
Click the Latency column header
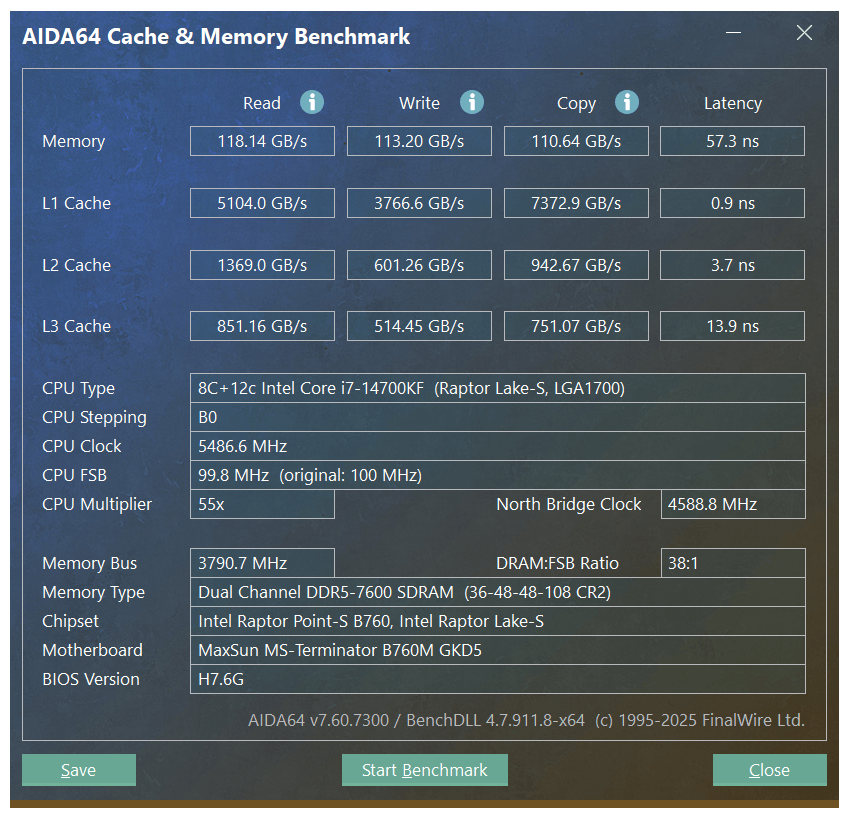[733, 104]
